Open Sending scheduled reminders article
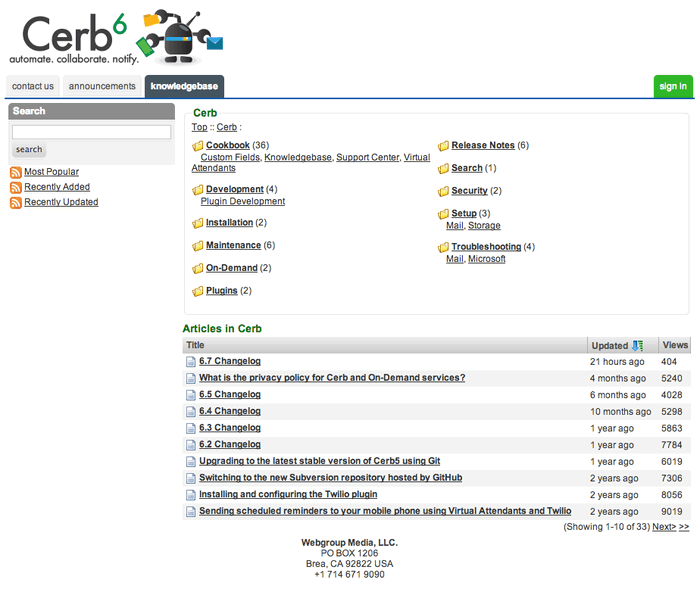This screenshot has height=595, width=700. pos(385,511)
